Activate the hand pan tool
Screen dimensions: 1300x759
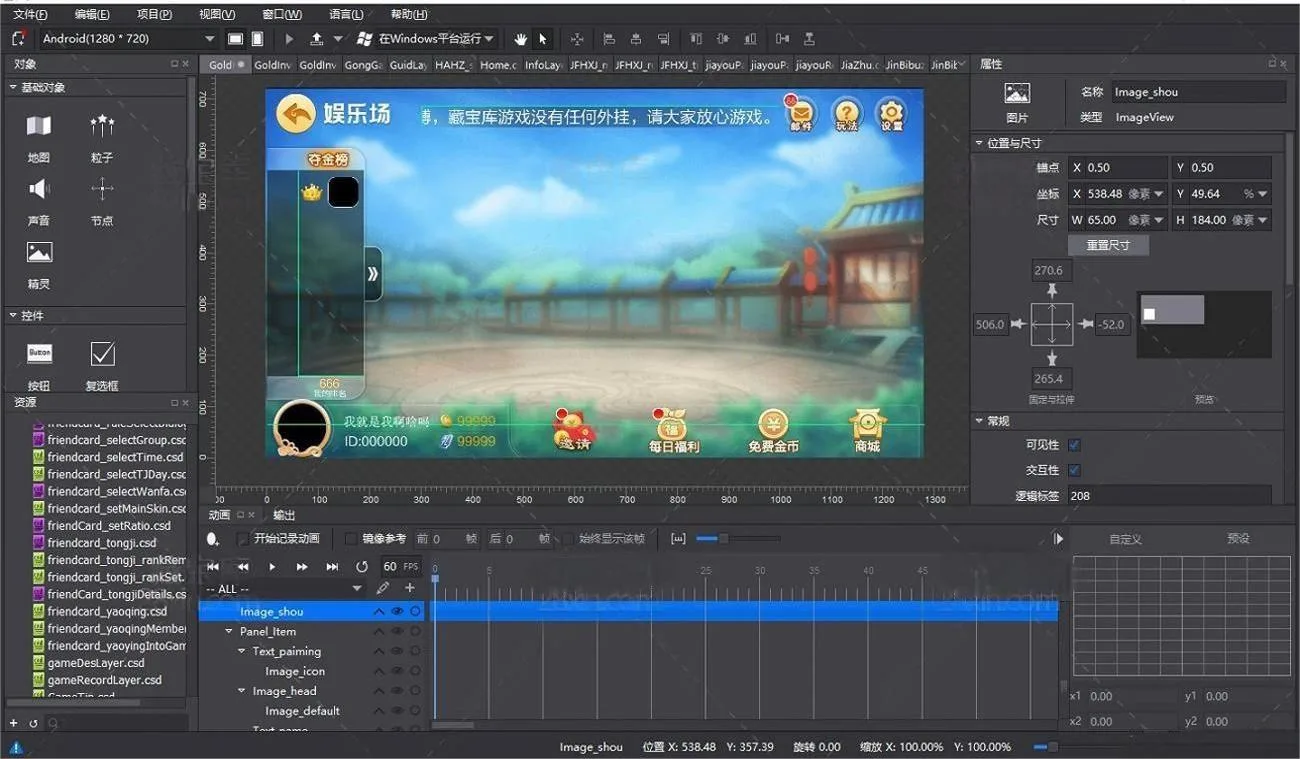click(x=520, y=39)
